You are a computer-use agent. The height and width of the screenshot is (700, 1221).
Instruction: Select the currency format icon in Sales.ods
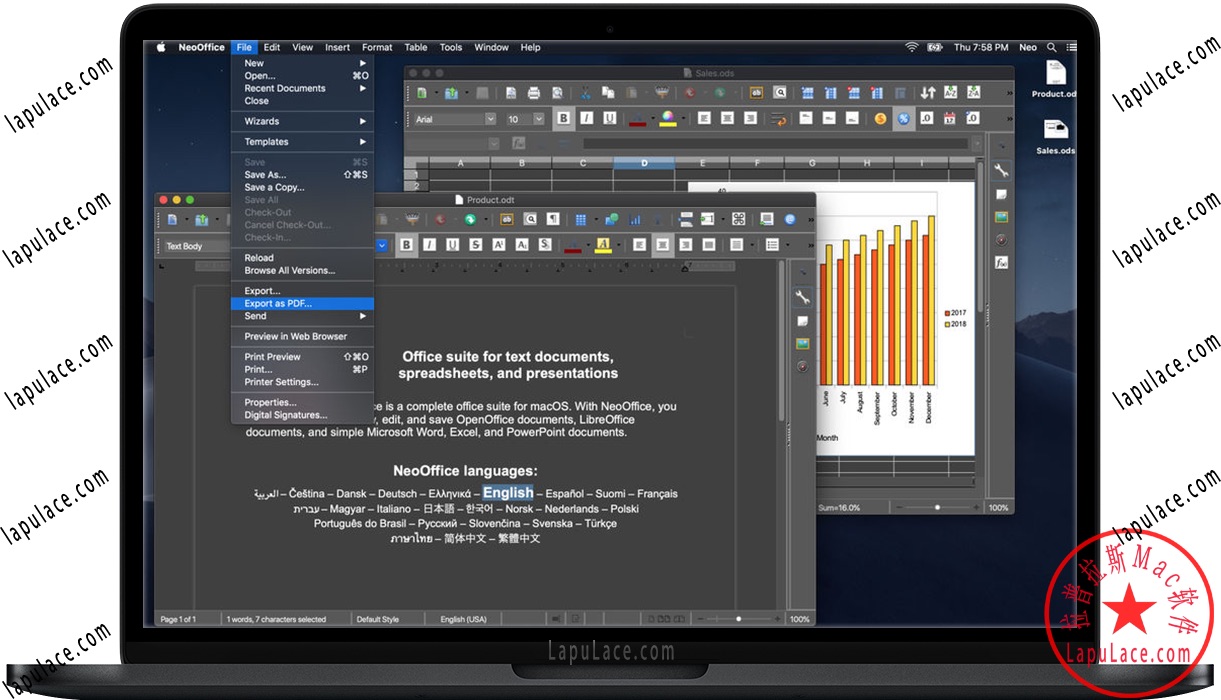[879, 118]
